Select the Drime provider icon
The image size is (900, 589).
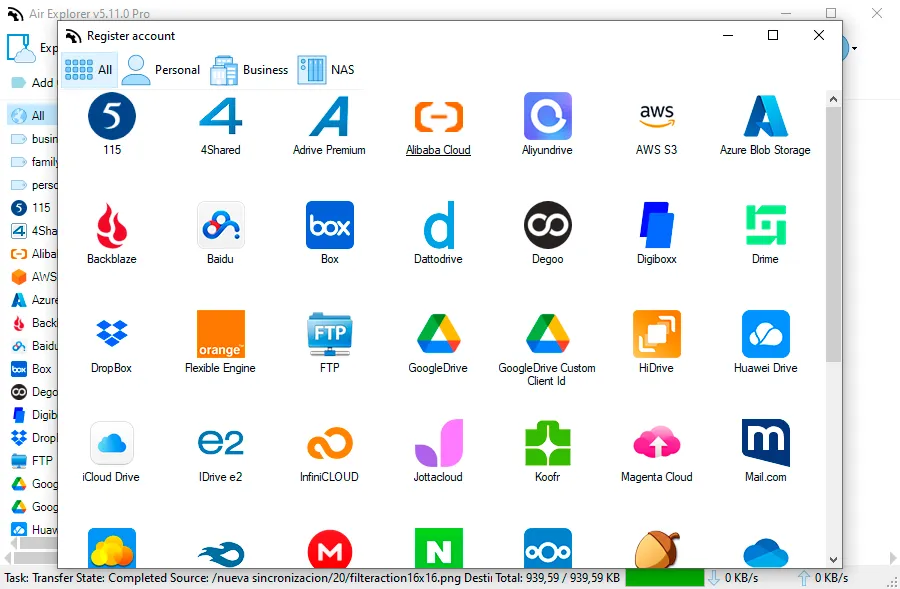click(766, 225)
